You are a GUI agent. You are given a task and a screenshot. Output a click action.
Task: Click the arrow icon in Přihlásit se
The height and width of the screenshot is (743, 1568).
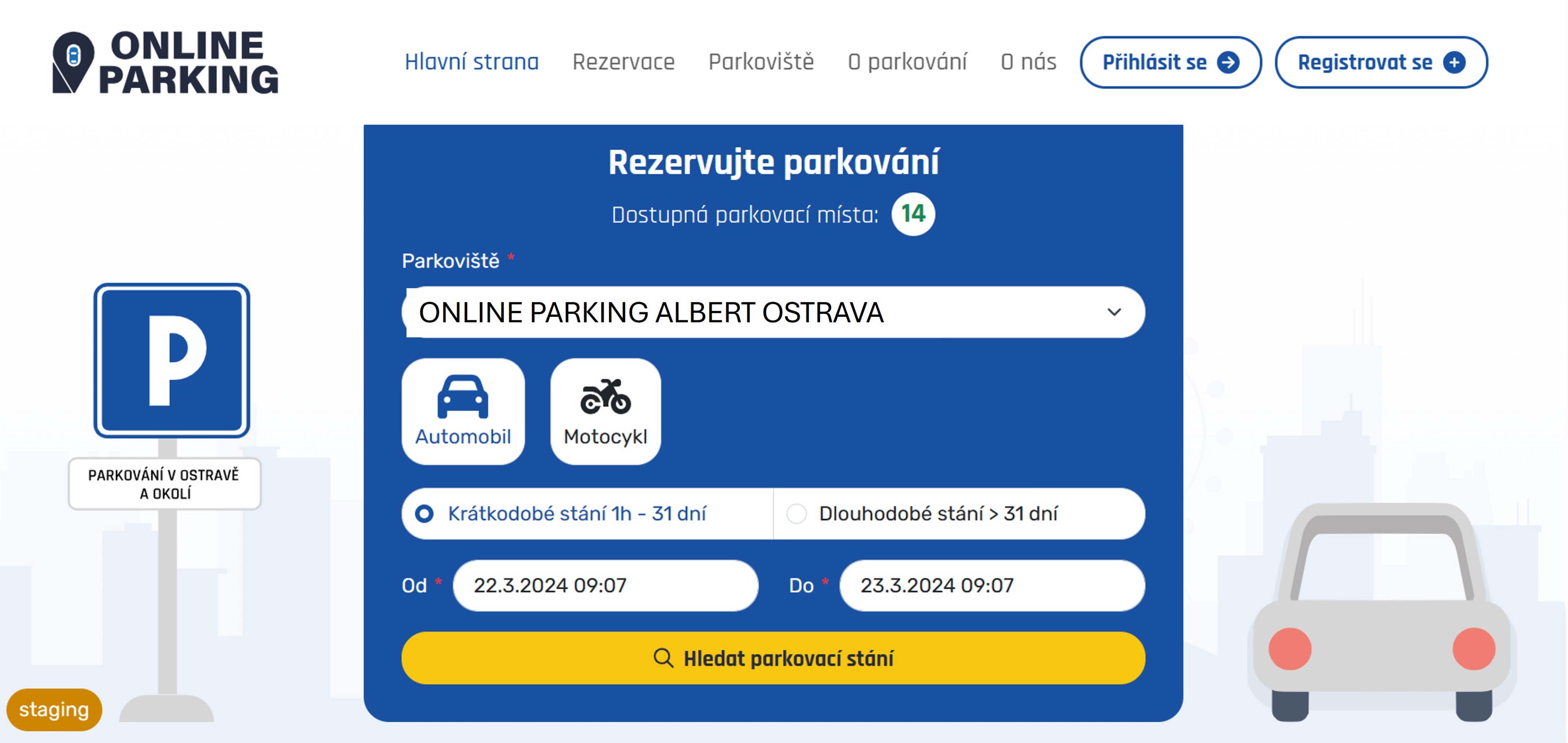coord(1228,62)
